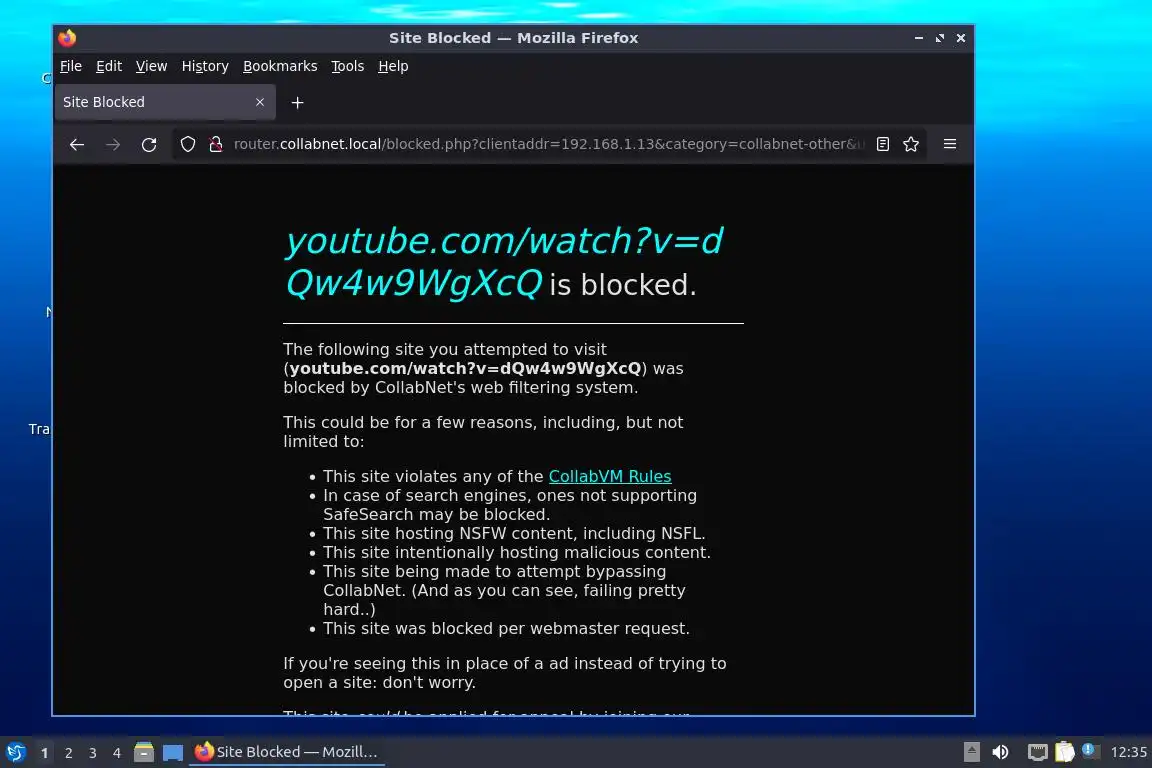Image resolution: width=1152 pixels, height=768 pixels.
Task: Click the update notification tray icon
Action: point(1090,751)
